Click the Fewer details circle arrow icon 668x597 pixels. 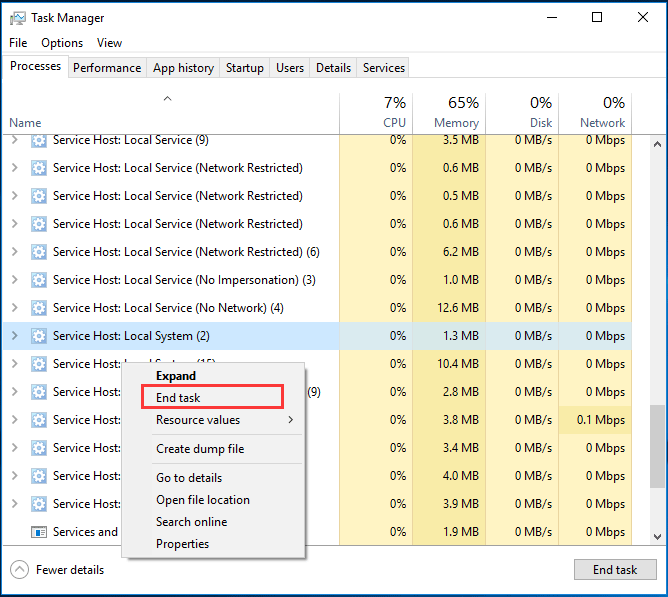pyautogui.click(x=19, y=570)
